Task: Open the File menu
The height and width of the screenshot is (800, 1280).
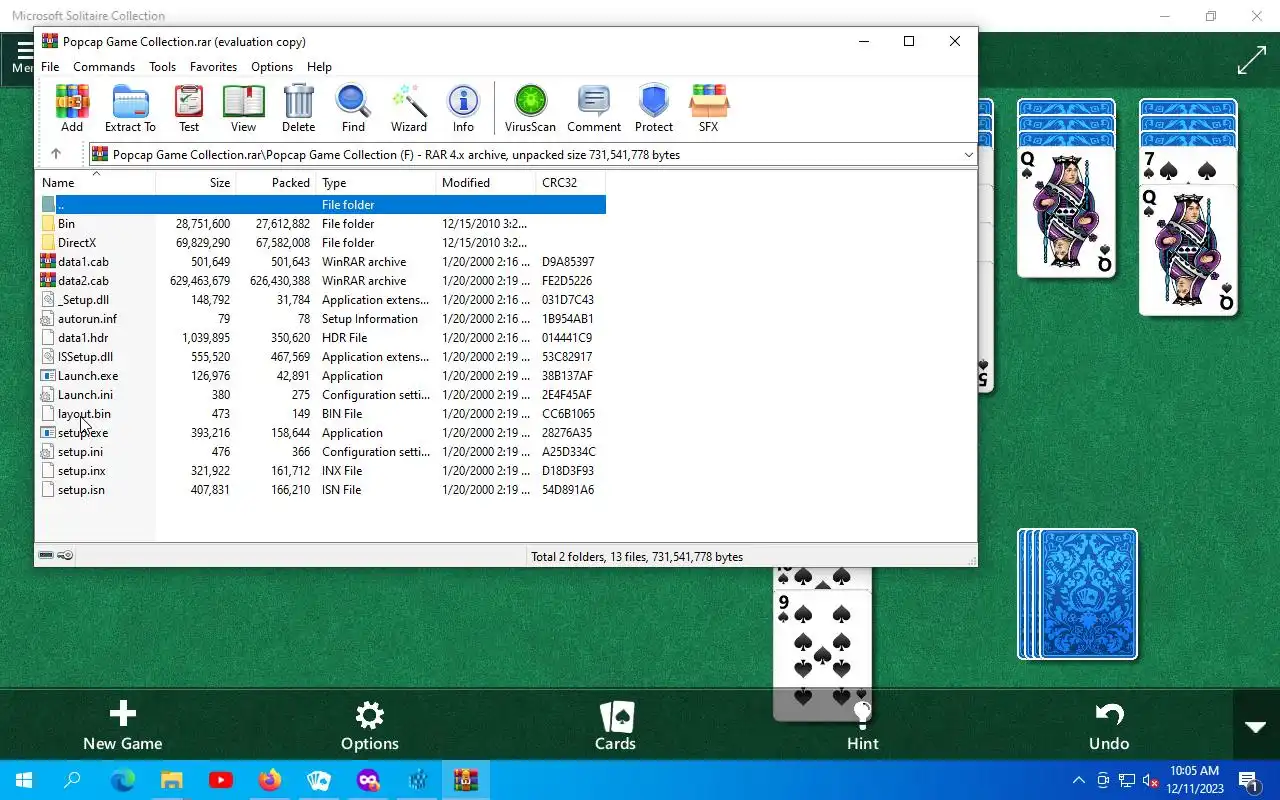Action: [x=50, y=67]
